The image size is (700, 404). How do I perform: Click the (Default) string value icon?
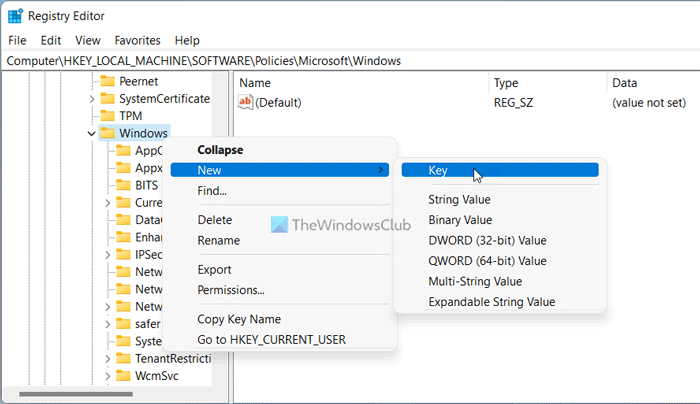[x=245, y=102]
